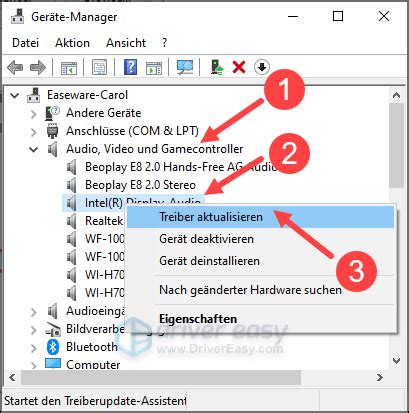Screen dimensions: 409x413
Task: Select the Andere Geräte label
Action: pos(104,113)
